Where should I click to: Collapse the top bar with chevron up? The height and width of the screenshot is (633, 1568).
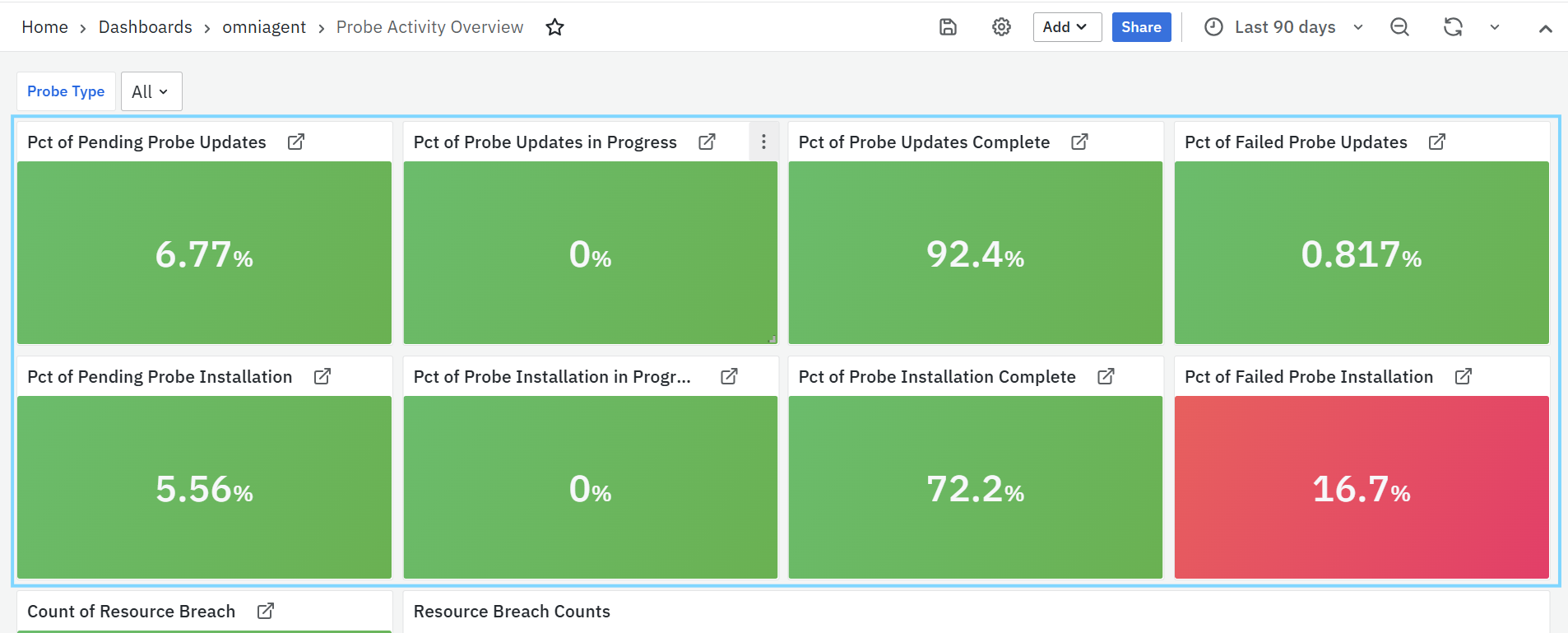pos(1545,28)
